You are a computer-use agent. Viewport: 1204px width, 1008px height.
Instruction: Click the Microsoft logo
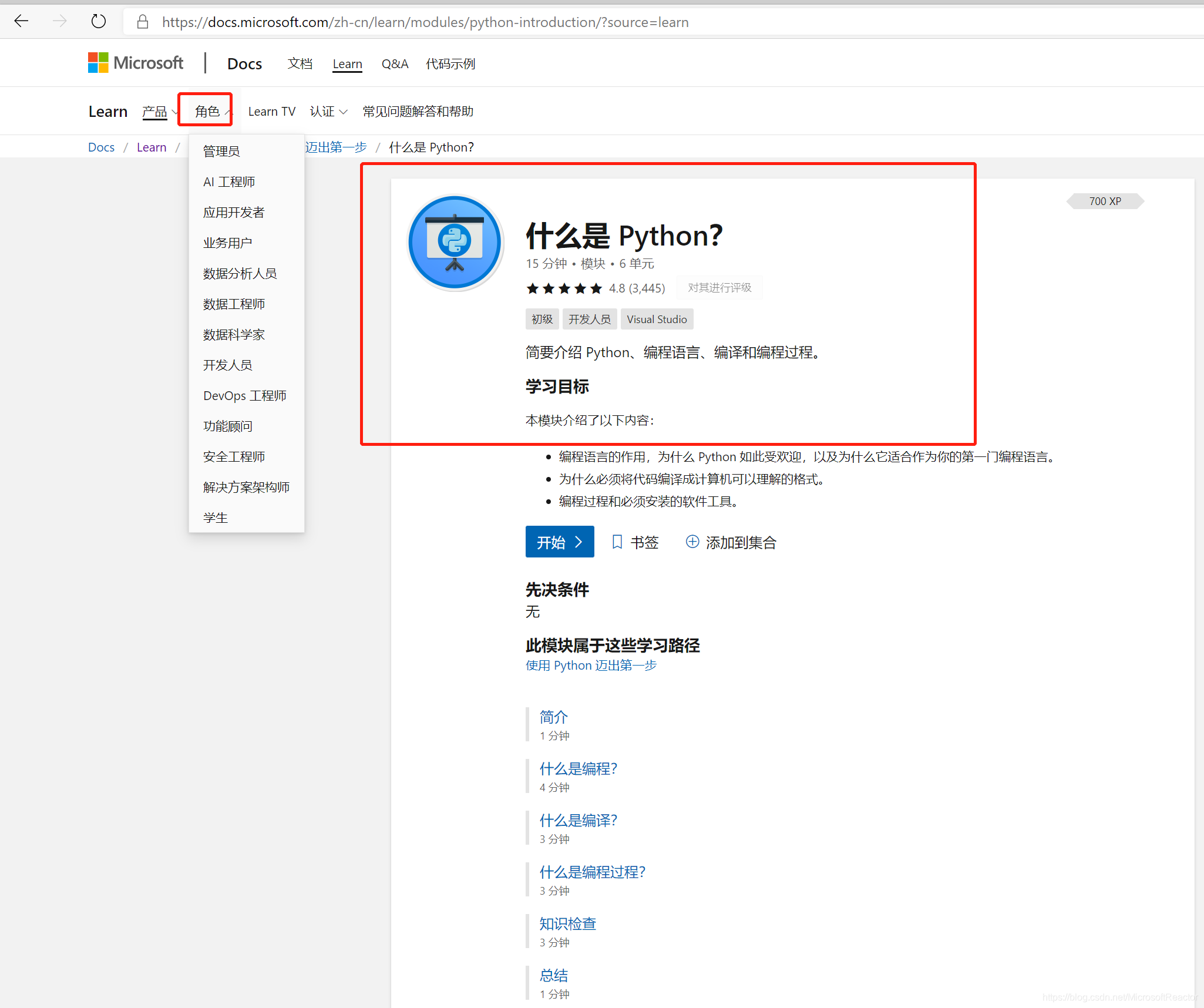point(136,63)
